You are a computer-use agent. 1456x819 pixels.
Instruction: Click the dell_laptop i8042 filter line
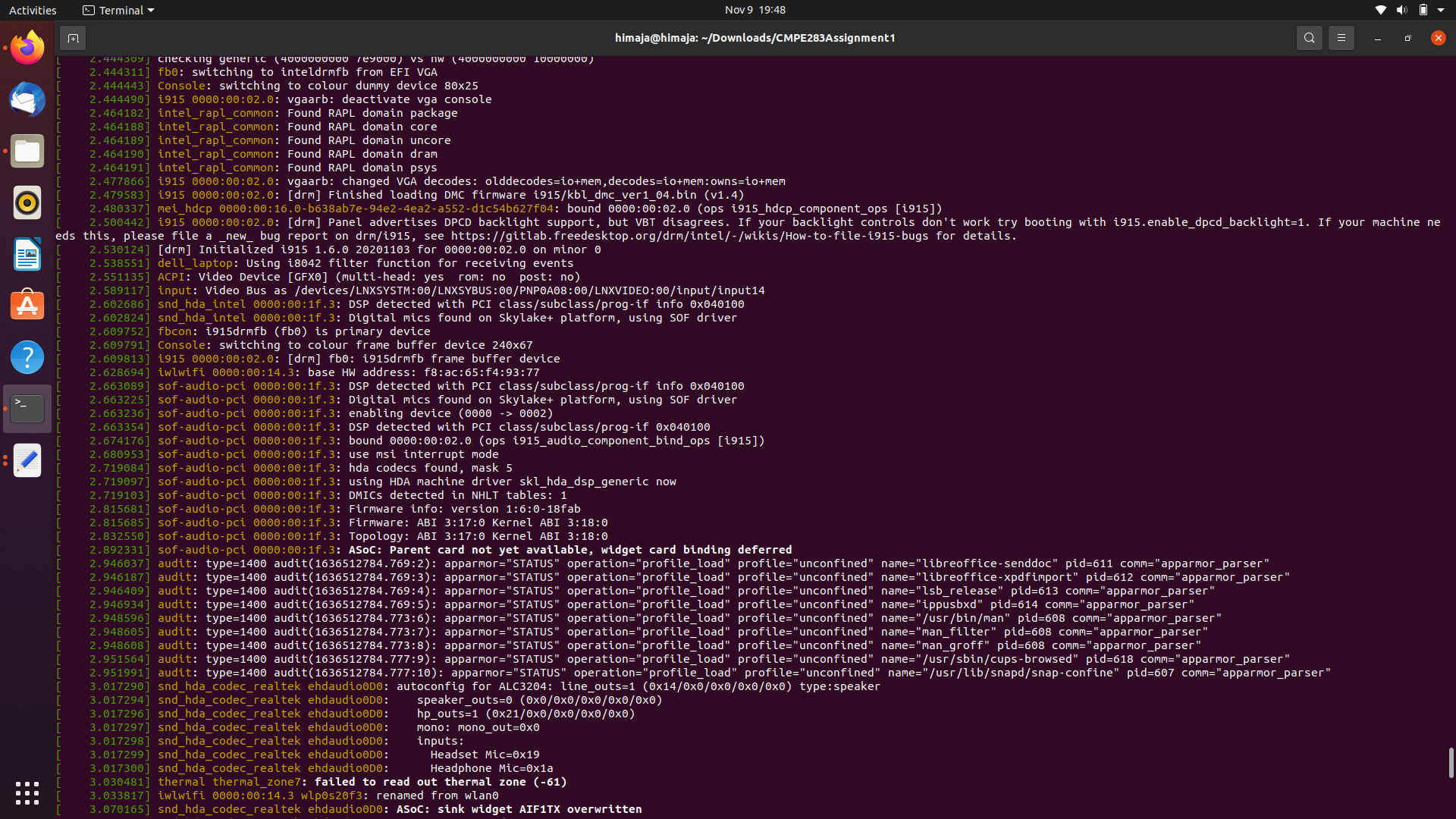click(315, 263)
